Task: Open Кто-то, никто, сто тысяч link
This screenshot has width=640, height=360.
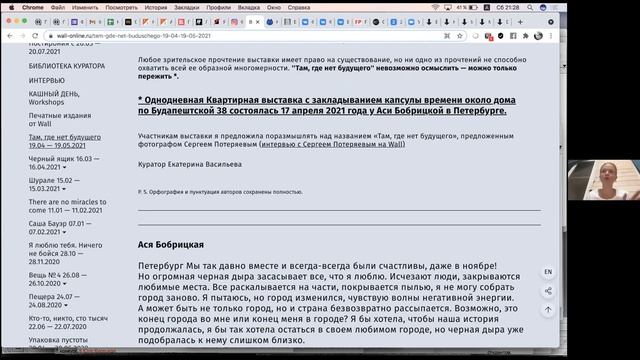Action: (x=68, y=322)
